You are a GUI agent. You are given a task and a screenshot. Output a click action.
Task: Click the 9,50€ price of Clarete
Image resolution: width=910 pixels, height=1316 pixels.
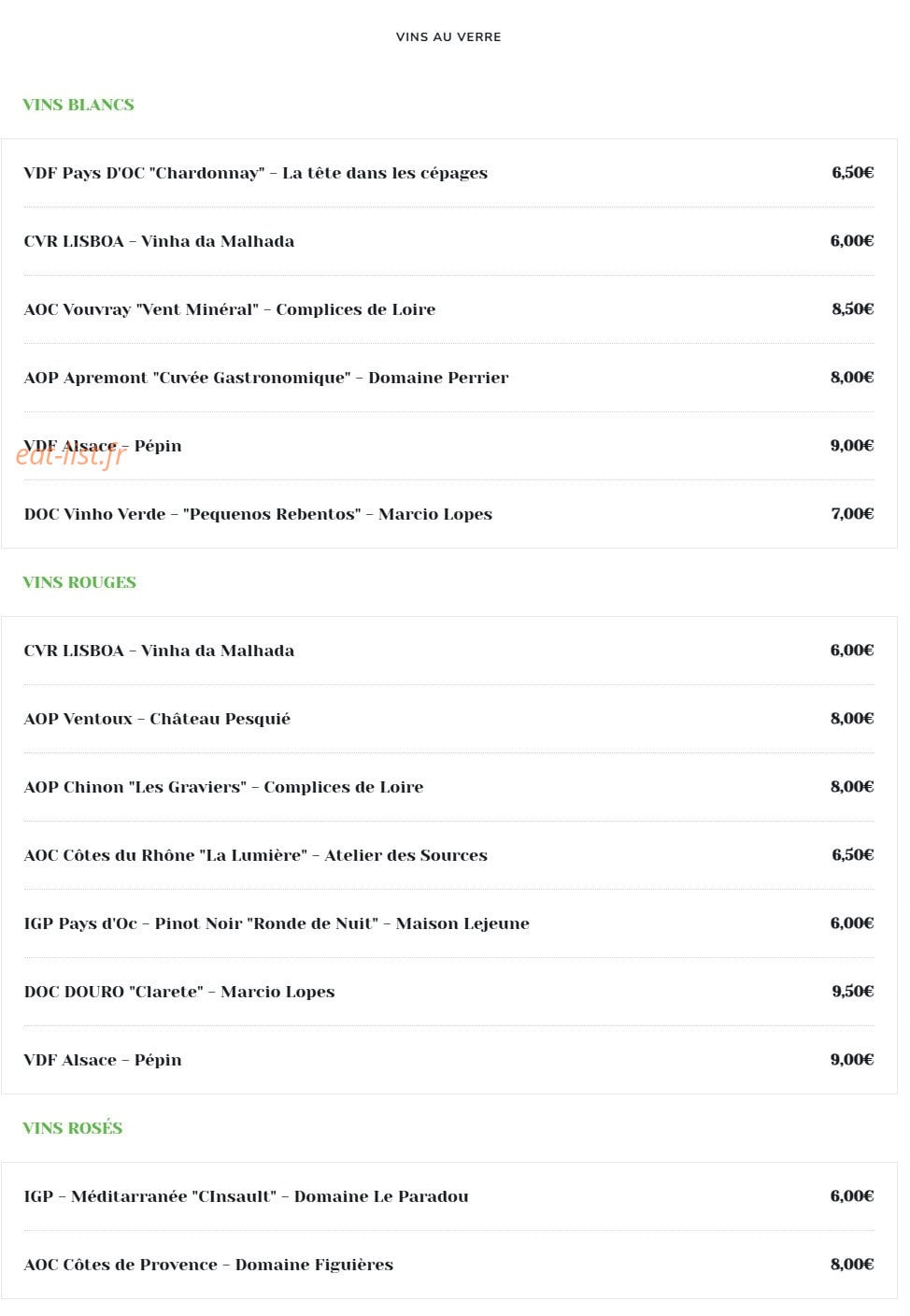click(x=853, y=992)
